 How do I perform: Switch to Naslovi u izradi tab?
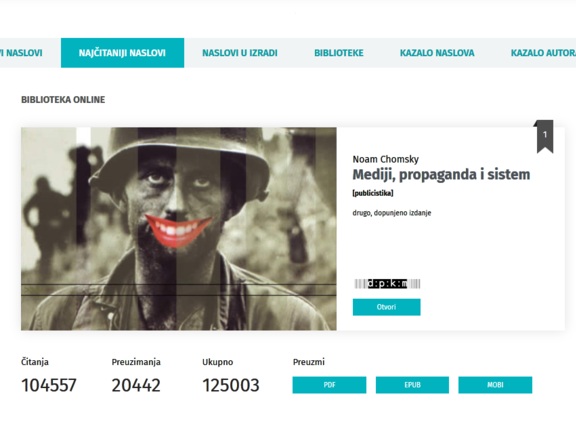coord(240,53)
